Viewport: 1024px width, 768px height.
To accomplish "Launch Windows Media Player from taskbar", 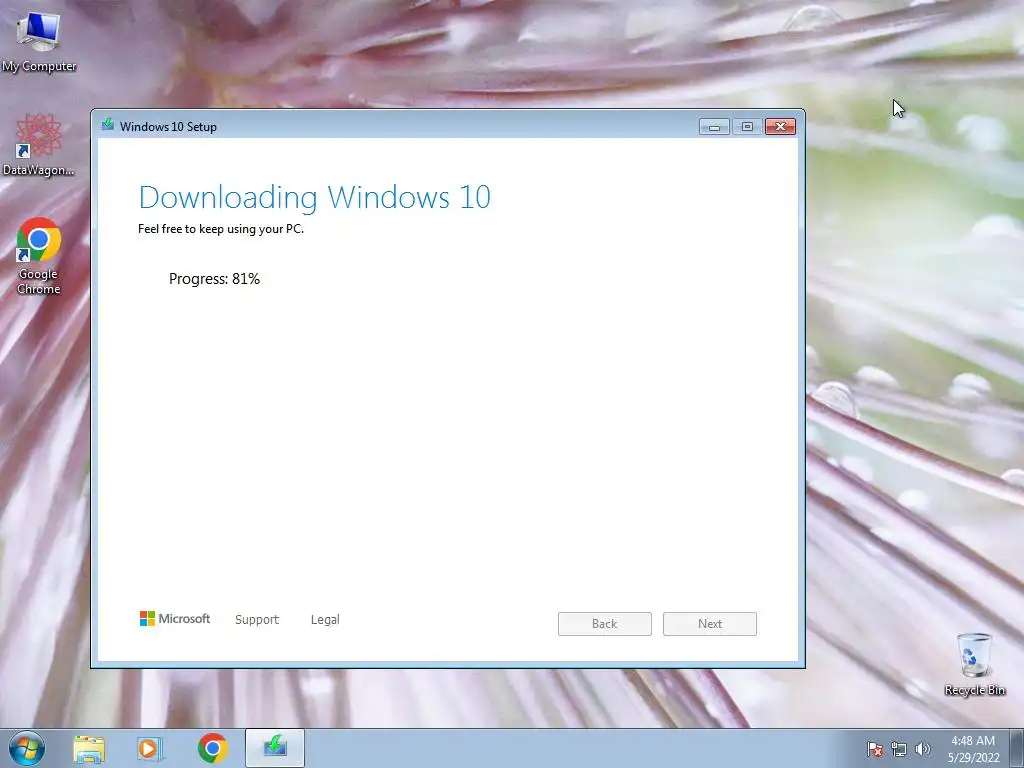I will point(150,748).
